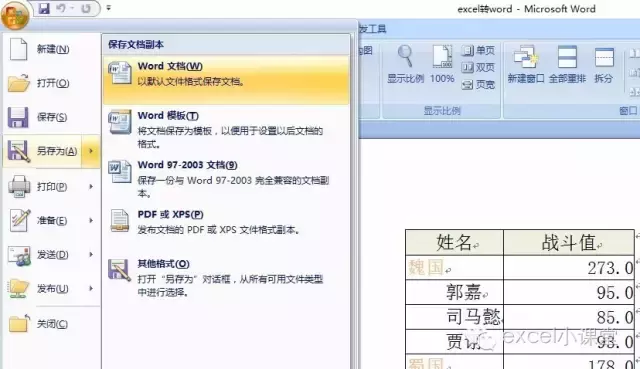Click the Word 模板 file icon
This screenshot has height=369, width=640.
click(120, 122)
